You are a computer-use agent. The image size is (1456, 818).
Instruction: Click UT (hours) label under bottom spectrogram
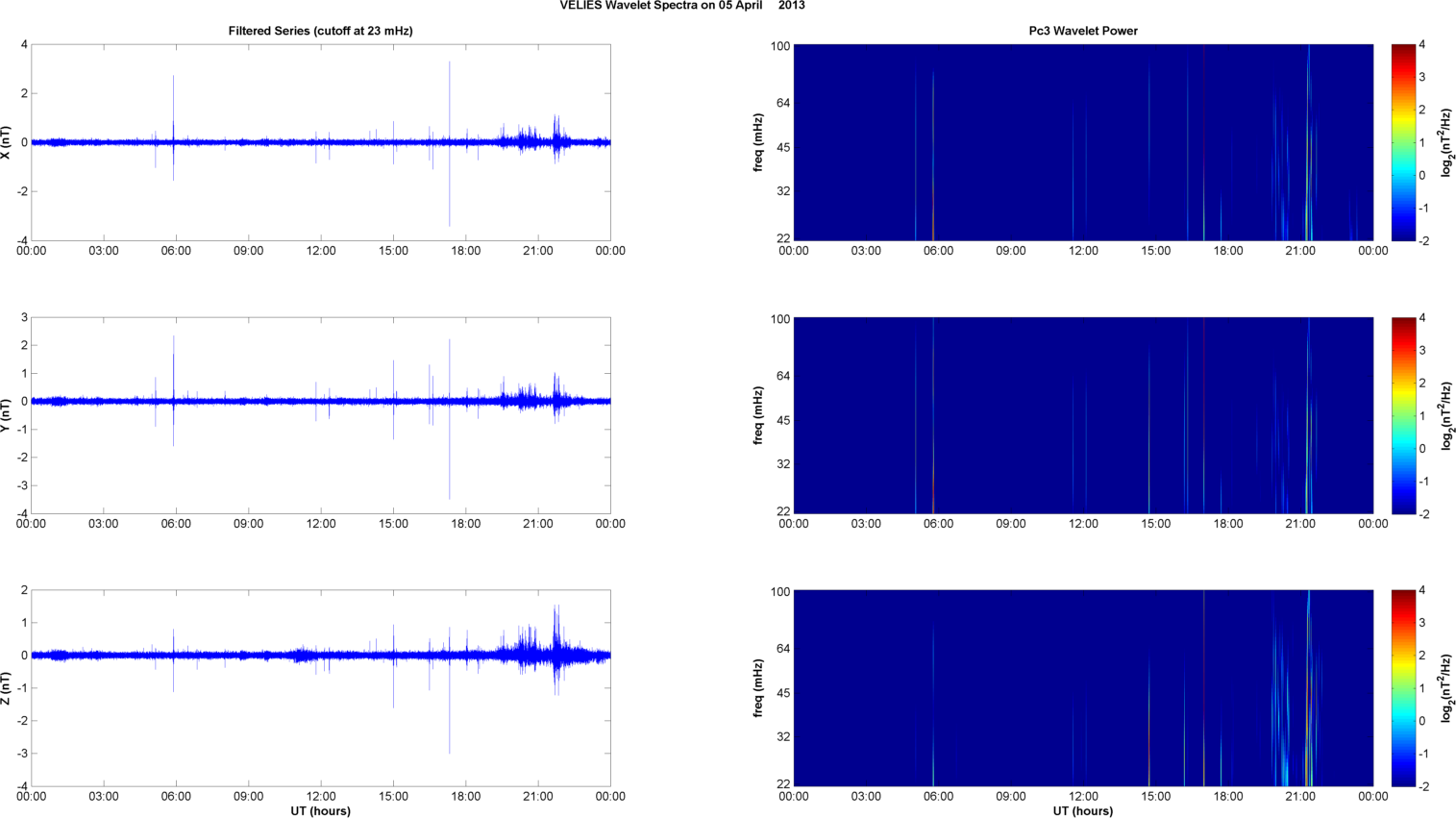tap(1083, 811)
